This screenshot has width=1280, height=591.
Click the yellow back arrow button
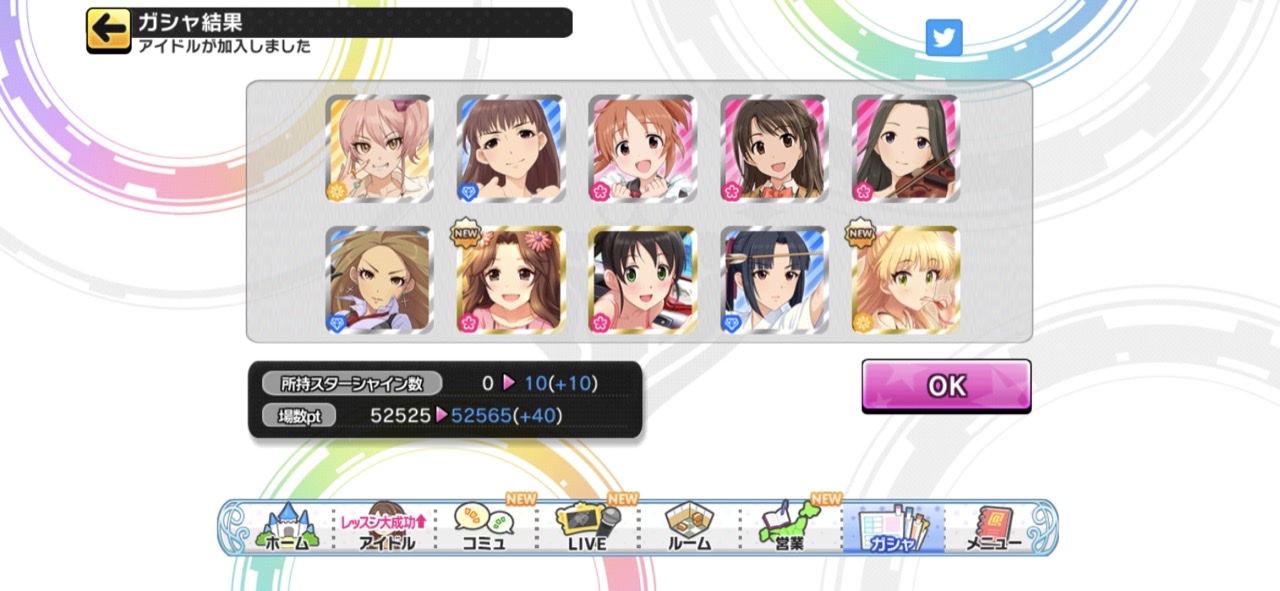(108, 30)
